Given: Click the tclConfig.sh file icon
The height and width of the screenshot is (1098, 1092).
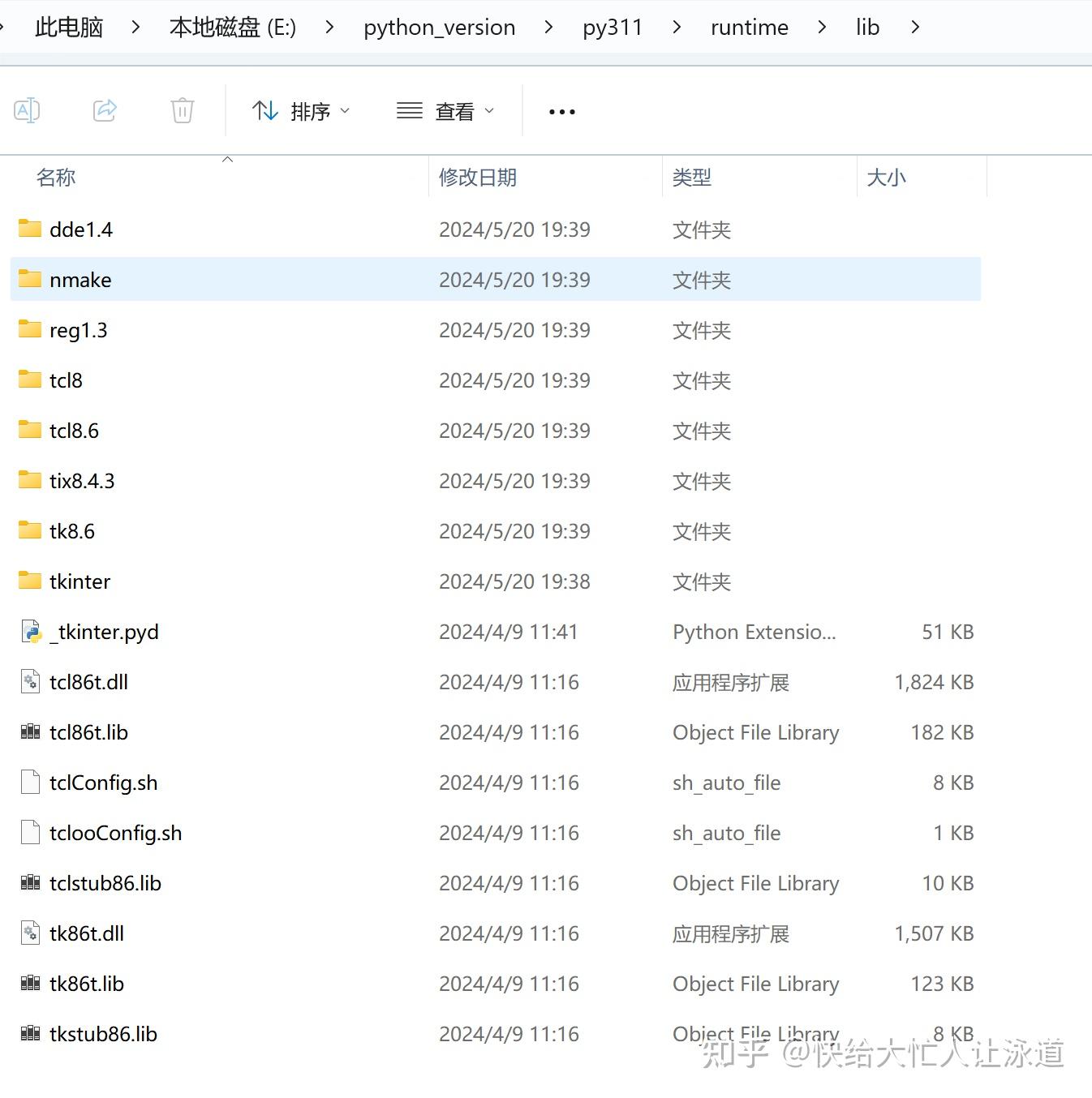Looking at the screenshot, I should (30, 783).
